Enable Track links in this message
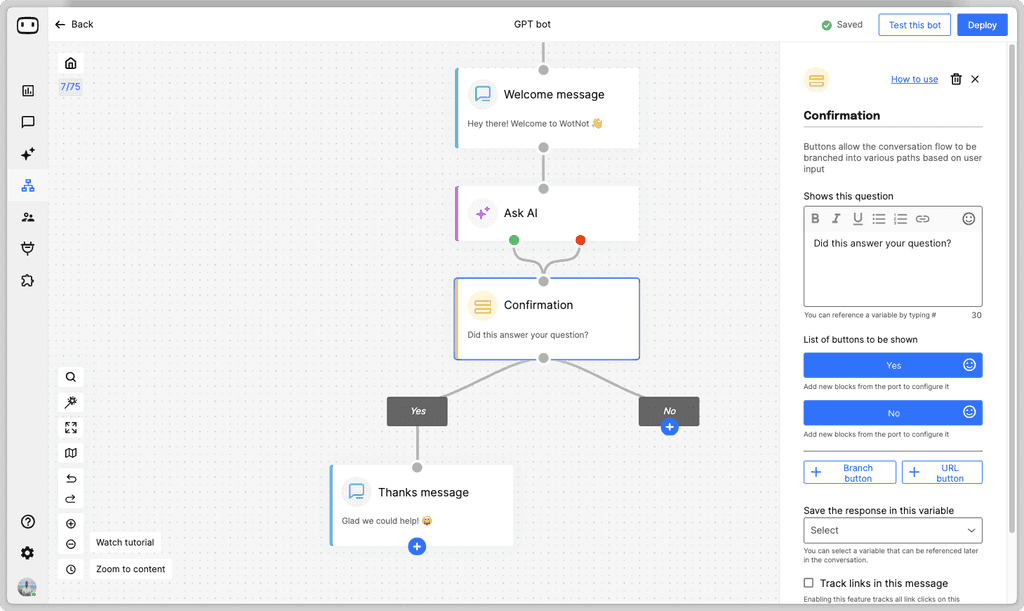Screen dimensions: 1024x611 [x=807, y=583]
